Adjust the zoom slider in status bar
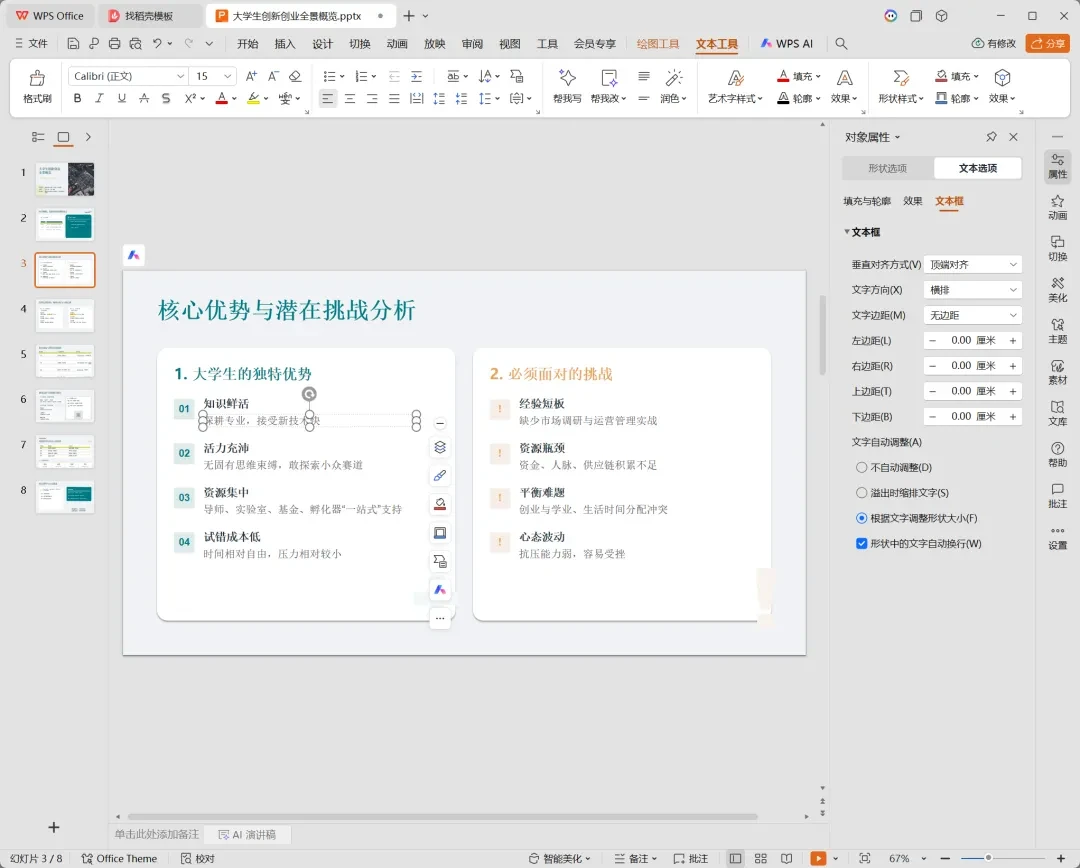The width and height of the screenshot is (1080, 868). click(x=987, y=858)
